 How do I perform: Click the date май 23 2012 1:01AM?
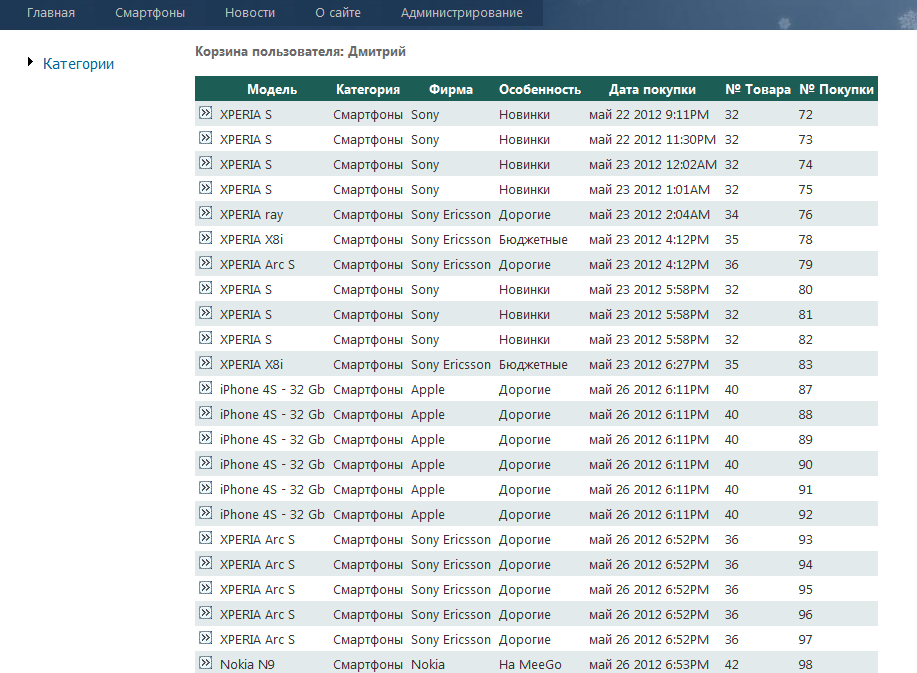coord(649,190)
